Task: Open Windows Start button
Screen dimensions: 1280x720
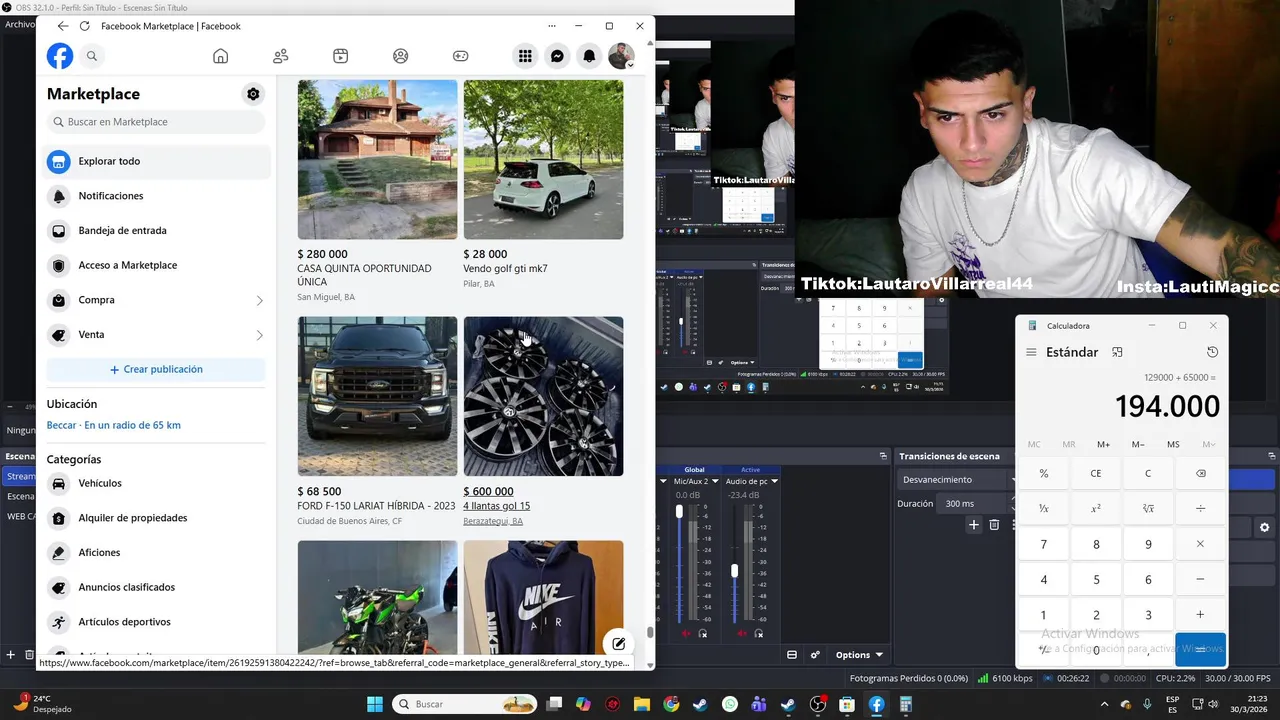Action: point(375,704)
